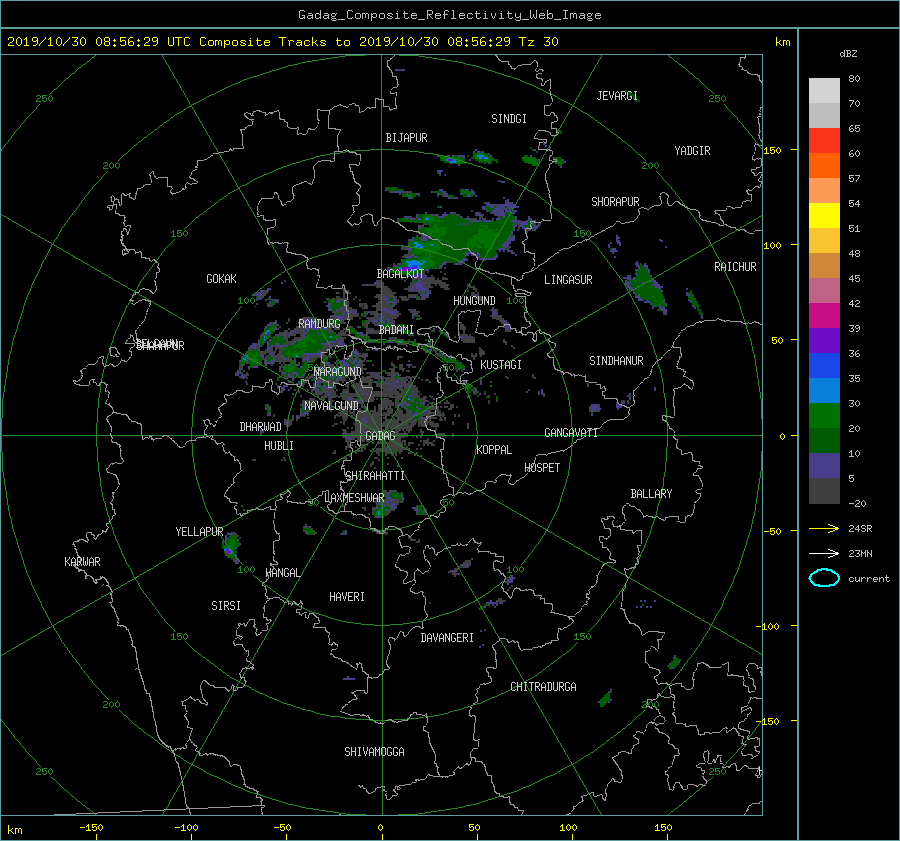Viewport: 900px width, 841px height.
Task: Click the KUSTAGI city label
Action: pos(501,365)
